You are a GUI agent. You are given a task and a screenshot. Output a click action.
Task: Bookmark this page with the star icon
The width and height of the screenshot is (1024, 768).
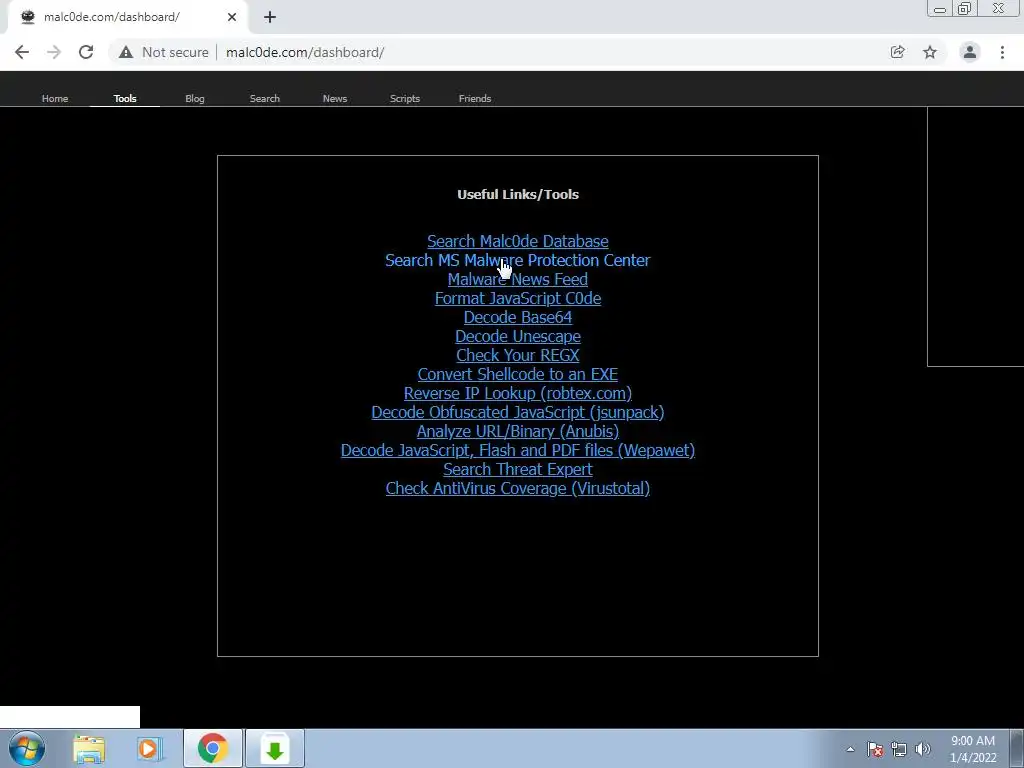(x=930, y=52)
